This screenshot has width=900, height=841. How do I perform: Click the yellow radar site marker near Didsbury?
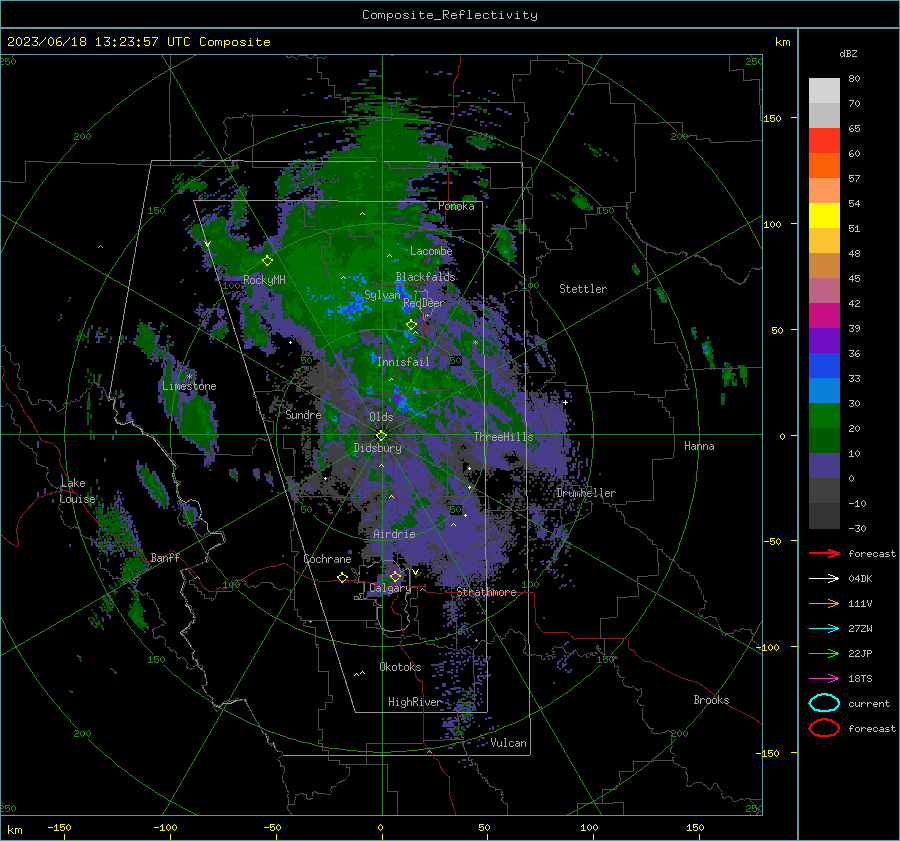[x=382, y=436]
